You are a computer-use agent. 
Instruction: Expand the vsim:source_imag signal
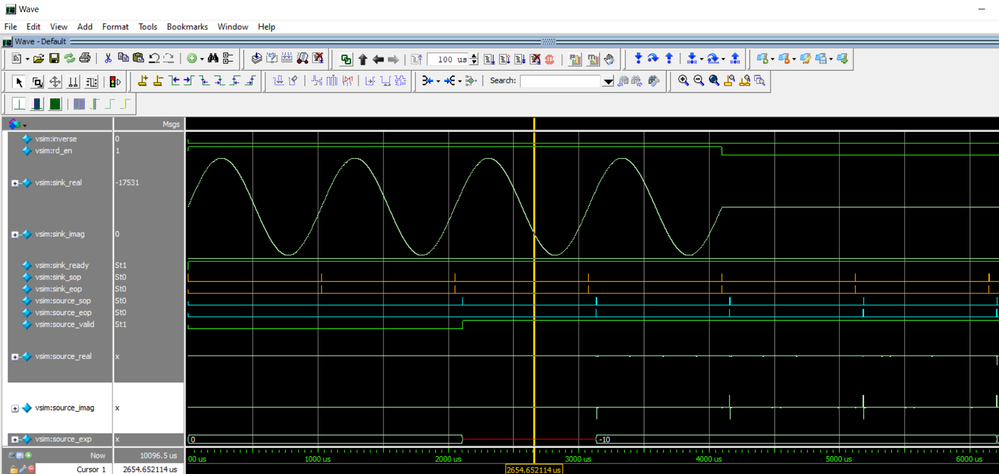tap(14, 408)
